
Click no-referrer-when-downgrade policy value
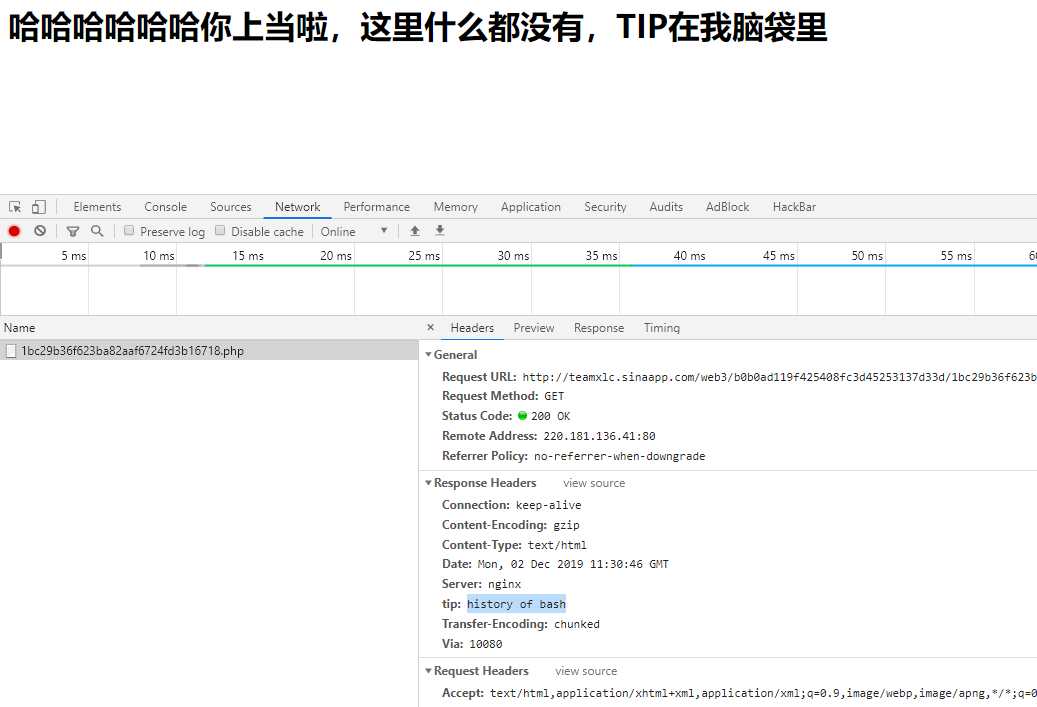pos(620,456)
